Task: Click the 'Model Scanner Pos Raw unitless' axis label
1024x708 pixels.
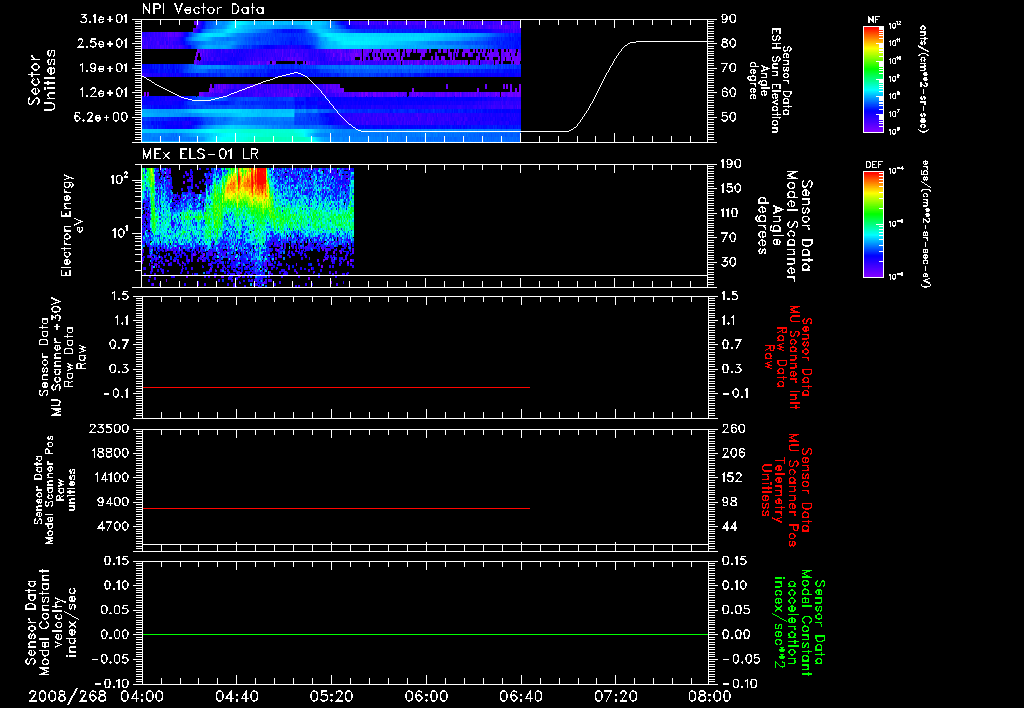Action: click(x=55, y=490)
